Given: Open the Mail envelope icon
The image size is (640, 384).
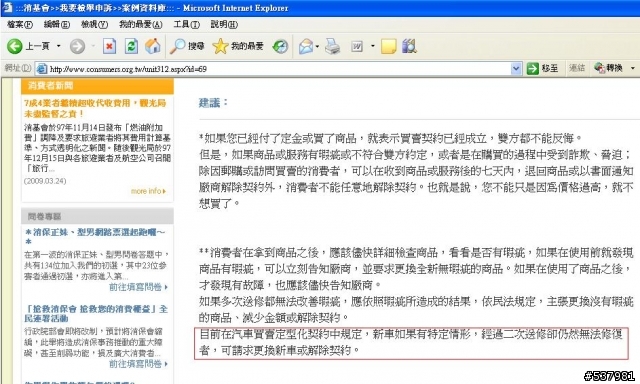Looking at the screenshot, I should 306,46.
